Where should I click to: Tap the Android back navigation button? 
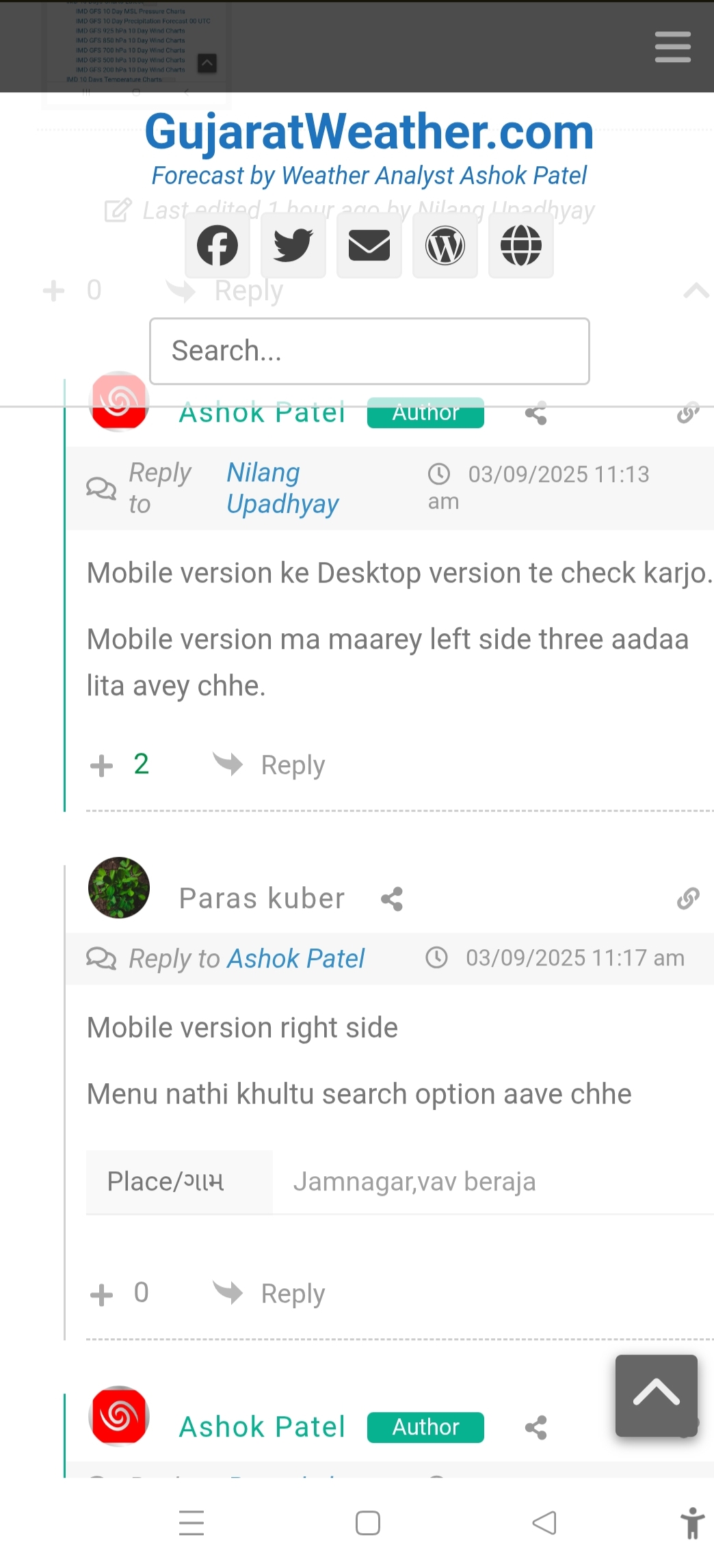(x=544, y=1523)
